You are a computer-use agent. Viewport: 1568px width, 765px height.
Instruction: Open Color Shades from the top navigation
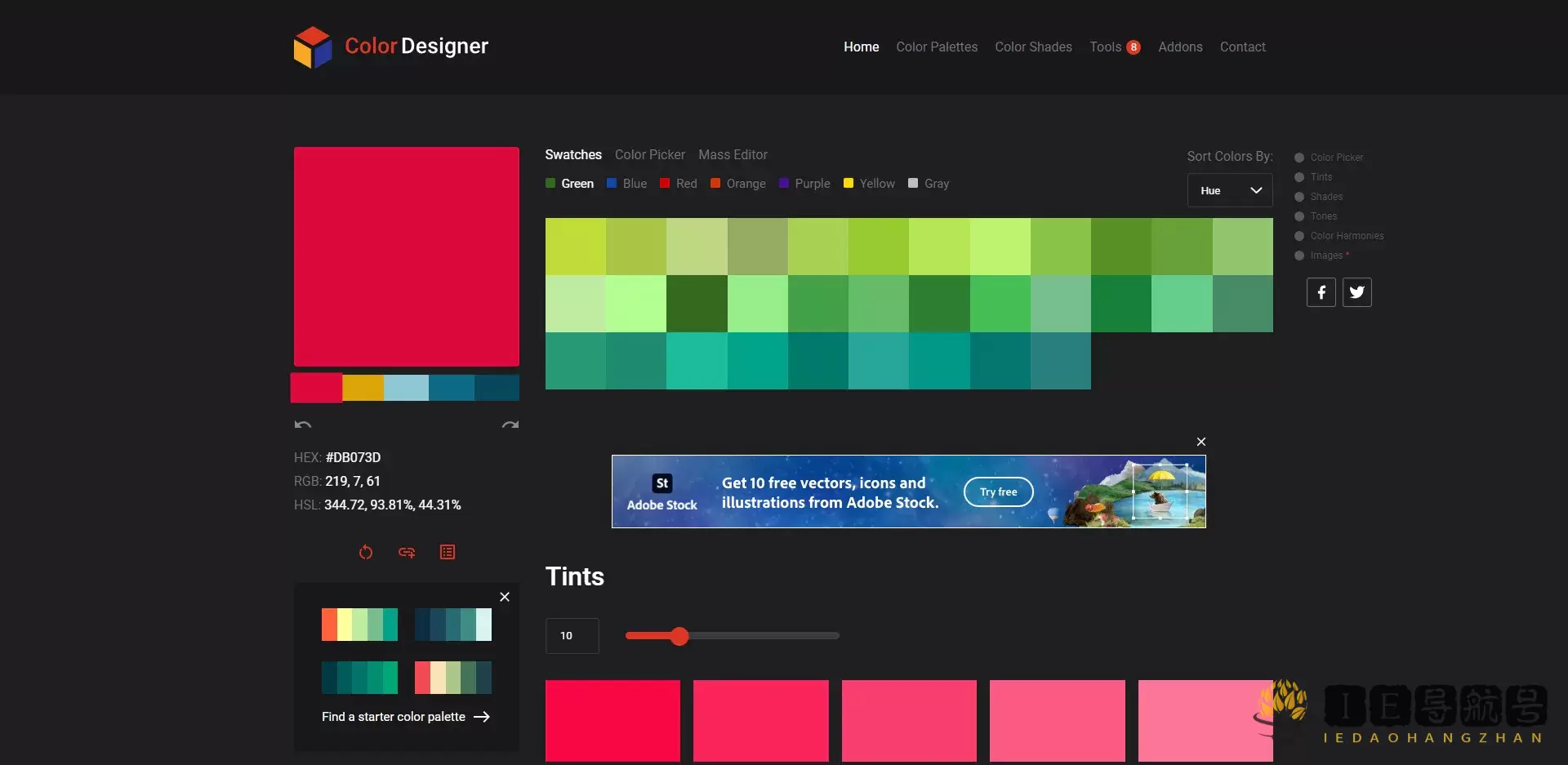pyautogui.click(x=1033, y=47)
